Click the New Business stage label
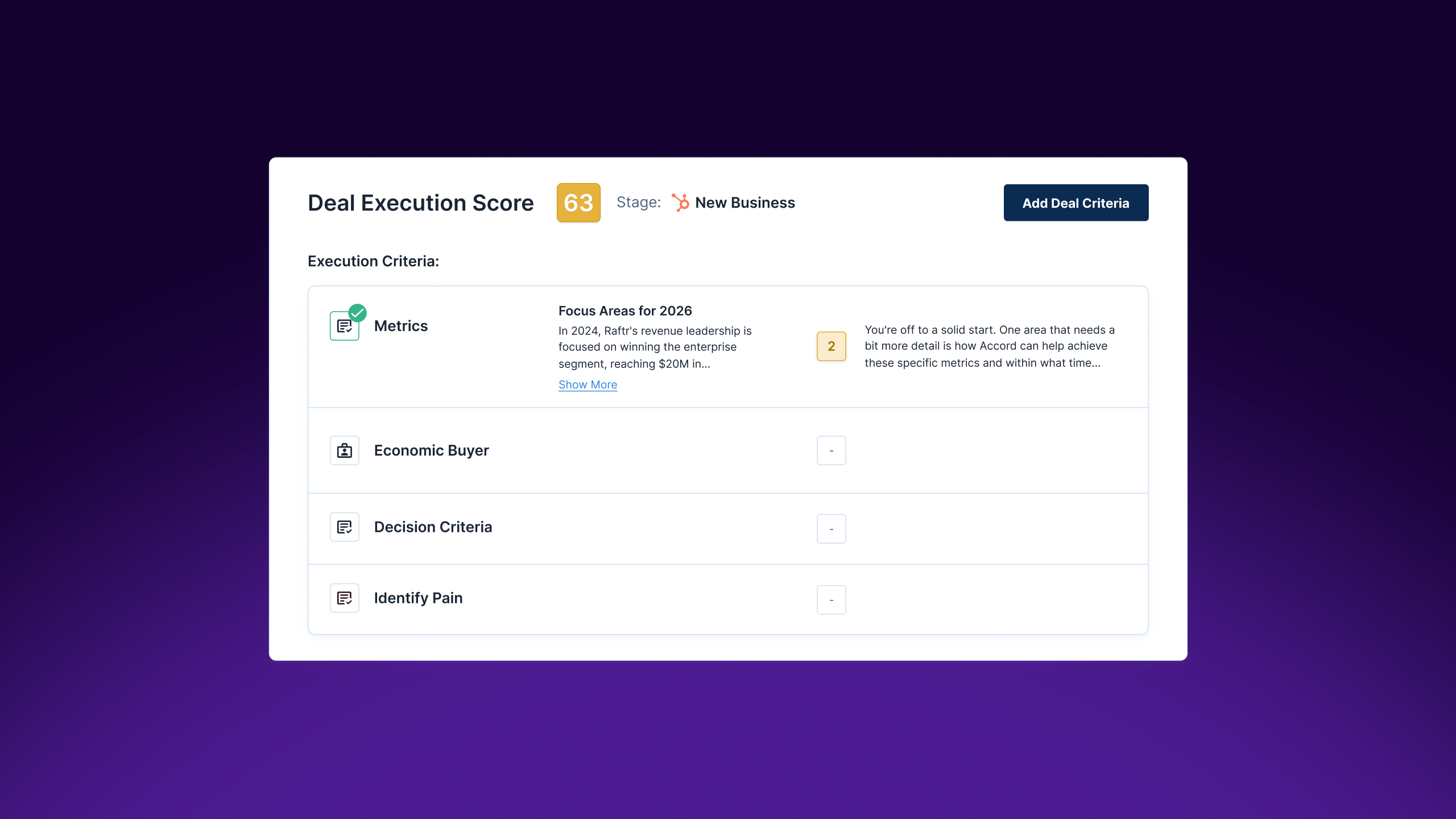Image resolution: width=1456 pixels, height=819 pixels. pos(744,202)
